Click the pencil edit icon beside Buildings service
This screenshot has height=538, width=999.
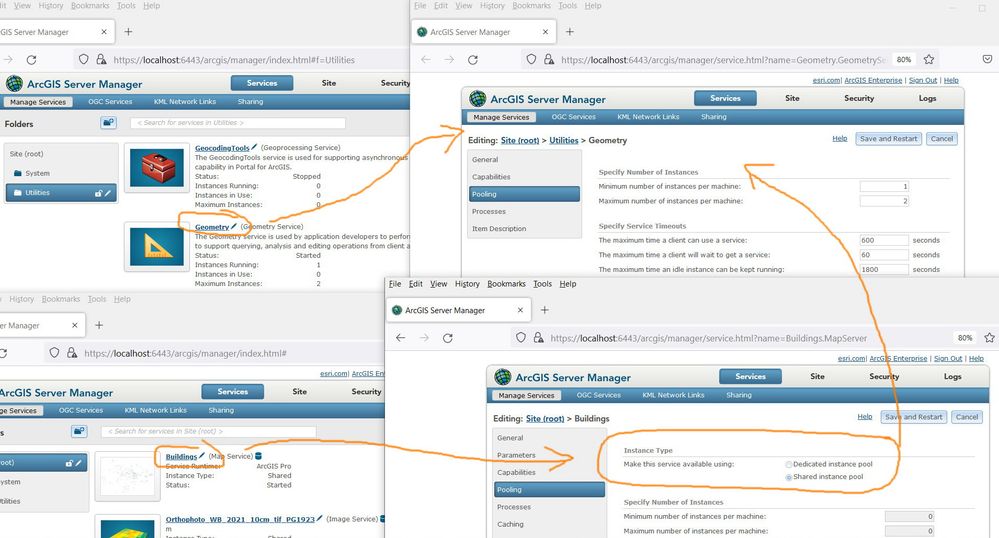coord(201,456)
